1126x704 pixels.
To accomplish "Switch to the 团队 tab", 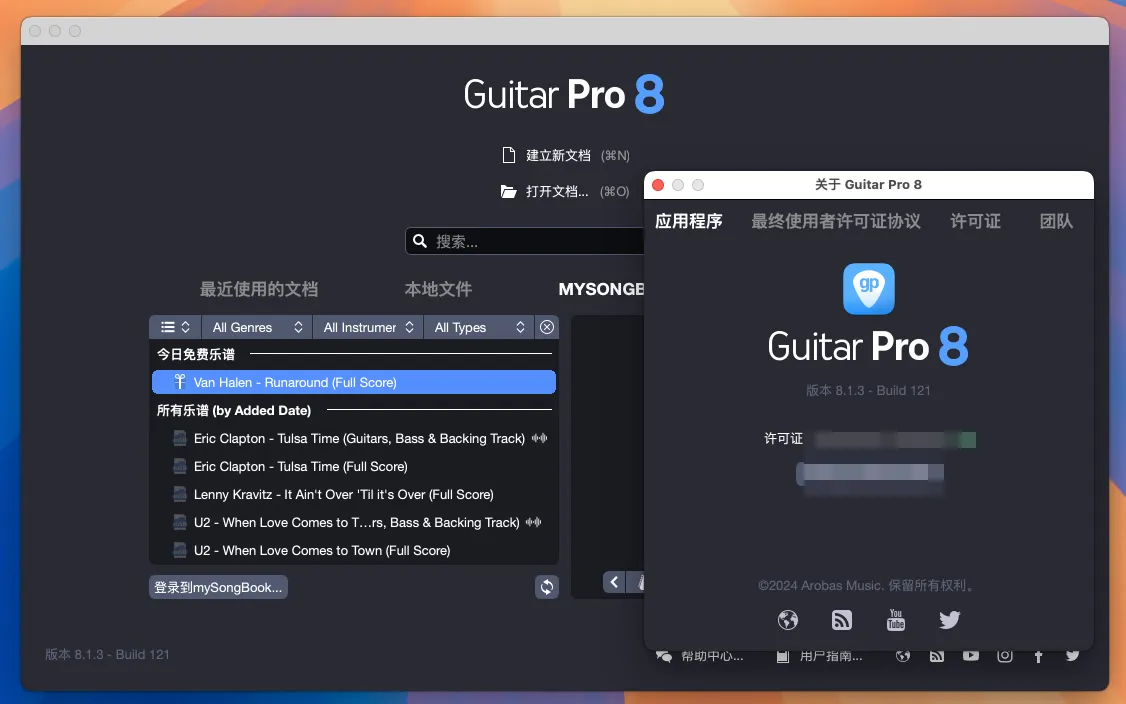I will click(x=1056, y=221).
